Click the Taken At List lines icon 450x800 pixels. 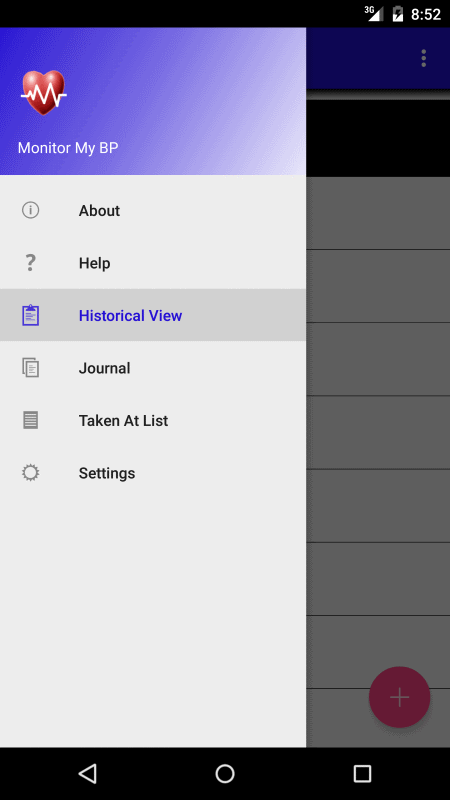point(31,420)
